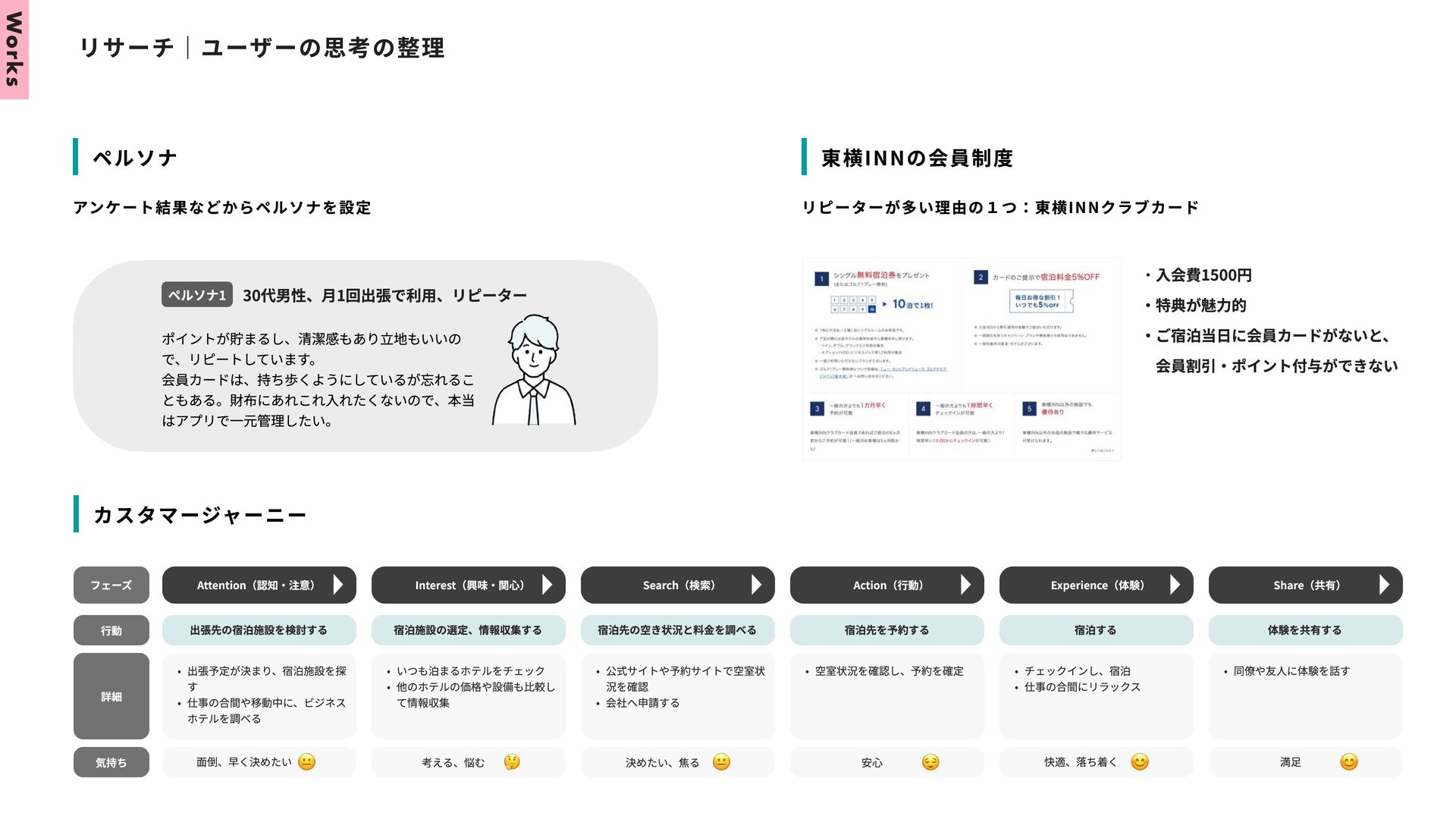Click the 気持ち row label
Screen dimensions: 1456x819
[x=111, y=763]
